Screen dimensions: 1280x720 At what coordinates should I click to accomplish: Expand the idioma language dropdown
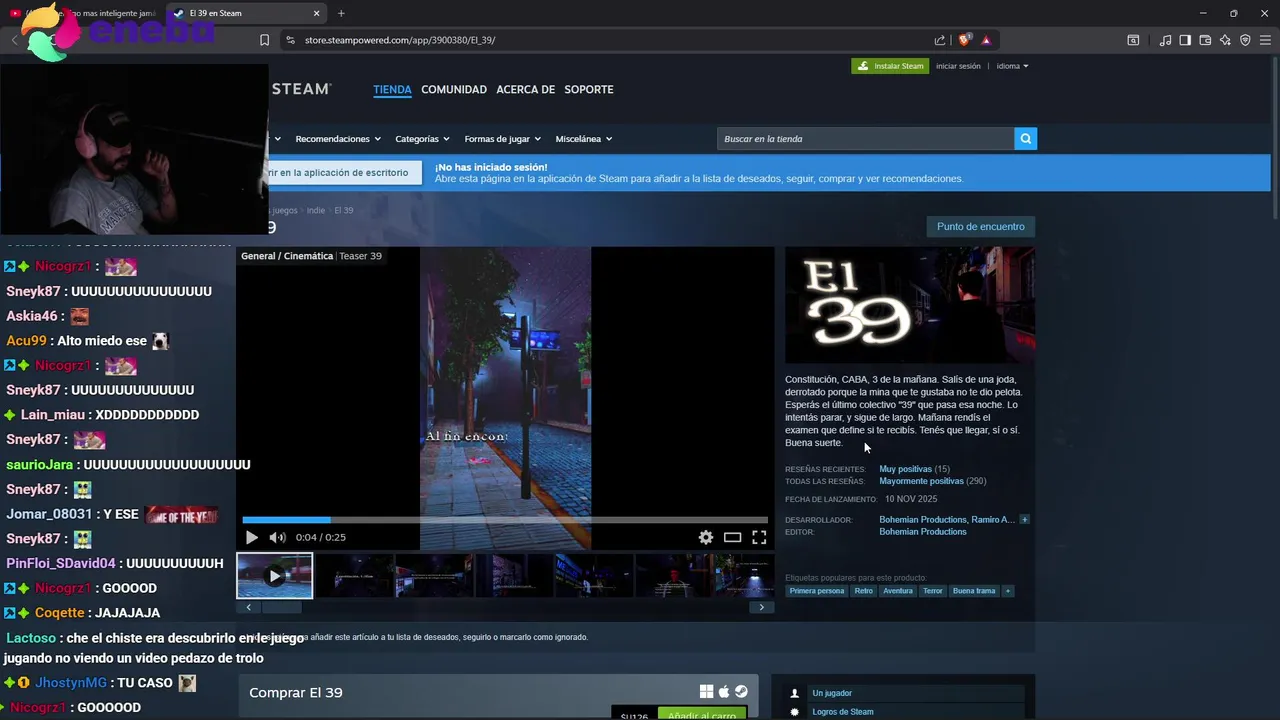1012,66
